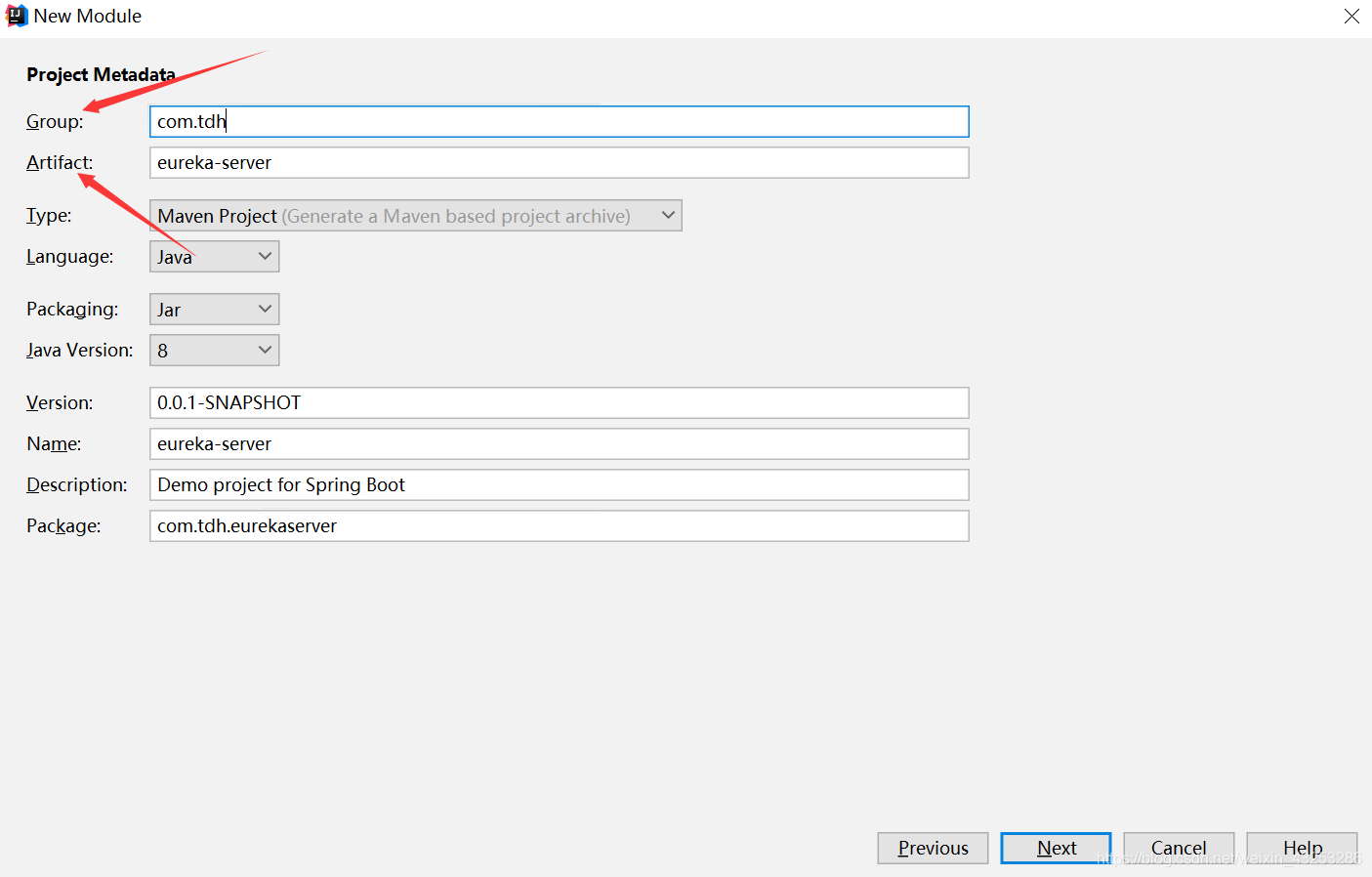Click the Version field with 0.0.1-SNAPSHOT
Viewport: 1372px width, 877px height.
click(559, 403)
